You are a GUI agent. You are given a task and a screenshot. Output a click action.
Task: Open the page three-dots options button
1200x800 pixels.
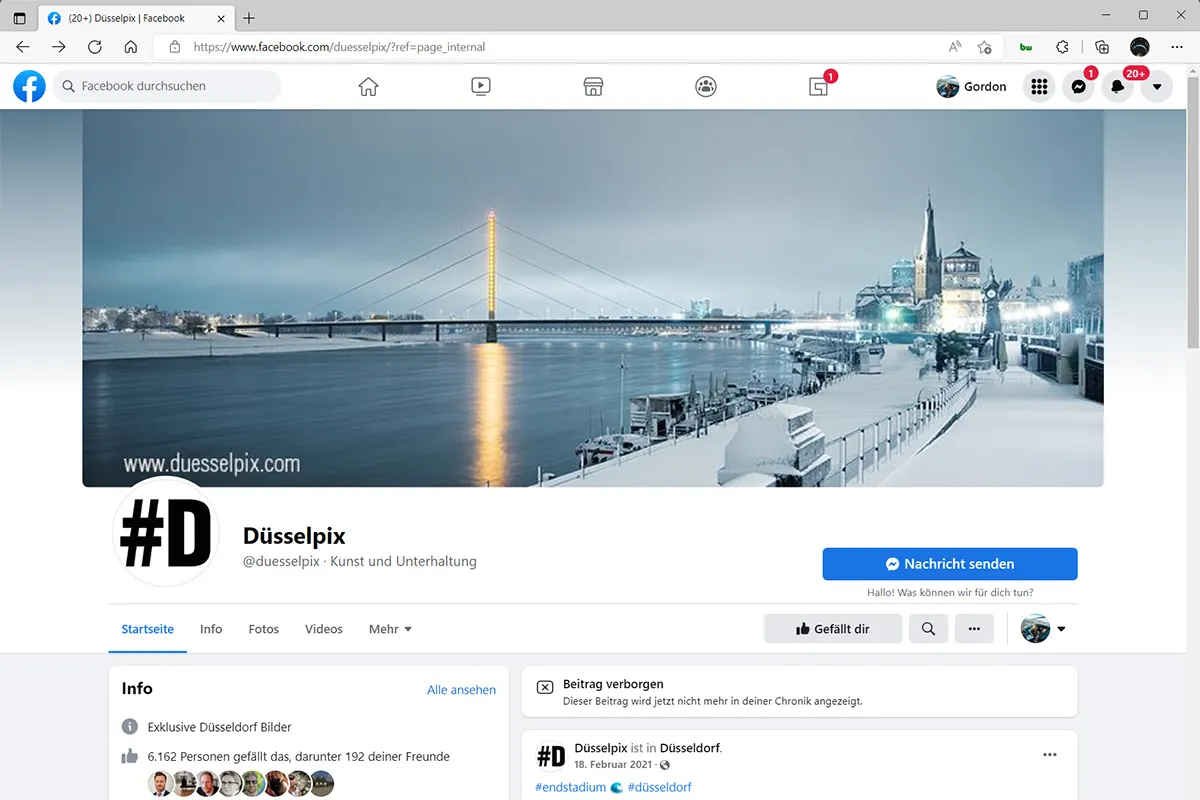[x=974, y=629]
